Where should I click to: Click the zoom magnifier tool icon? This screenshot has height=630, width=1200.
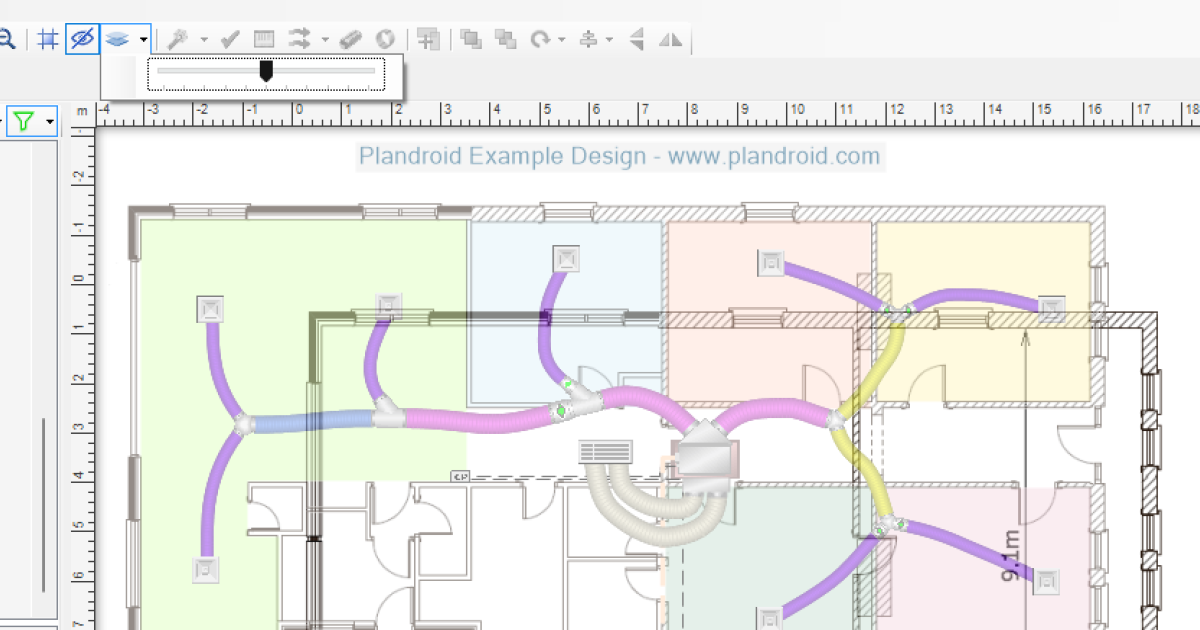[x=6, y=39]
